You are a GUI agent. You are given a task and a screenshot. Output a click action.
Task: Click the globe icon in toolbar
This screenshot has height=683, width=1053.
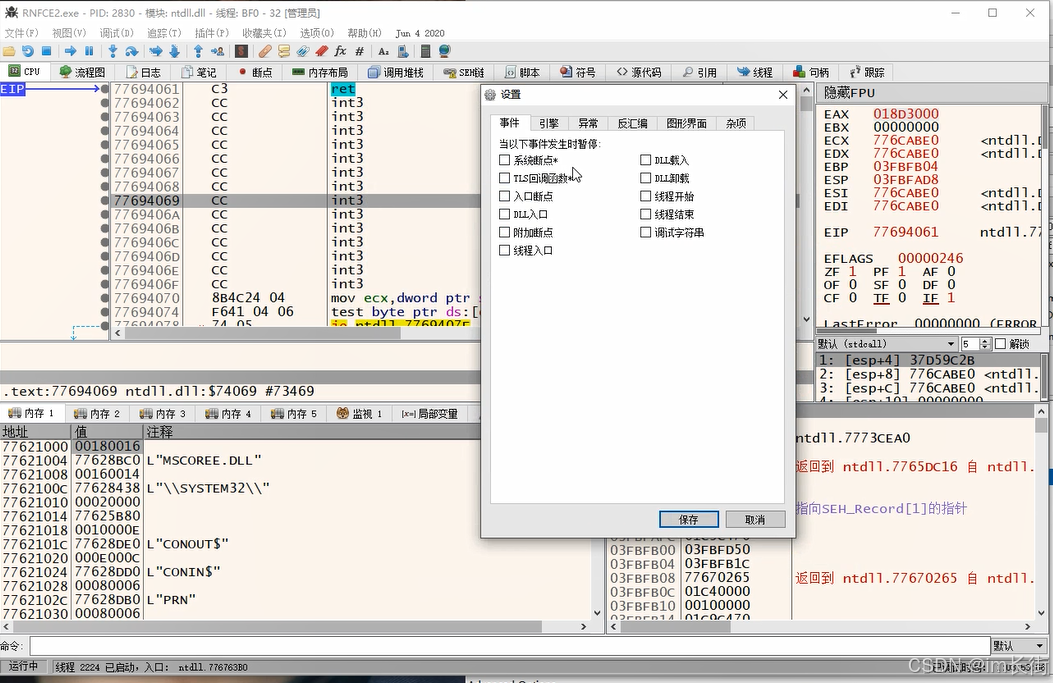click(x=444, y=51)
